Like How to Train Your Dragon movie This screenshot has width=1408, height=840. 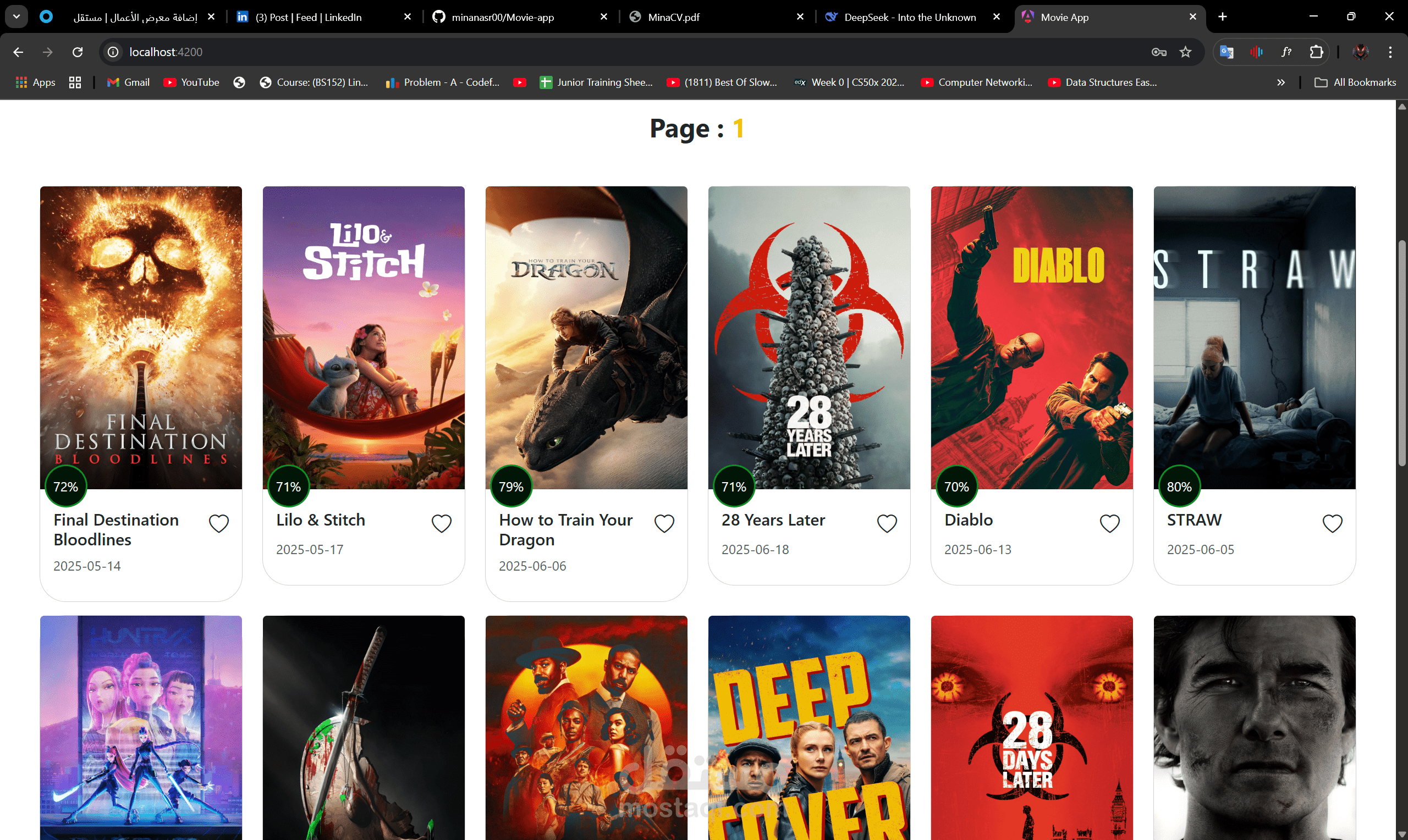tap(664, 523)
